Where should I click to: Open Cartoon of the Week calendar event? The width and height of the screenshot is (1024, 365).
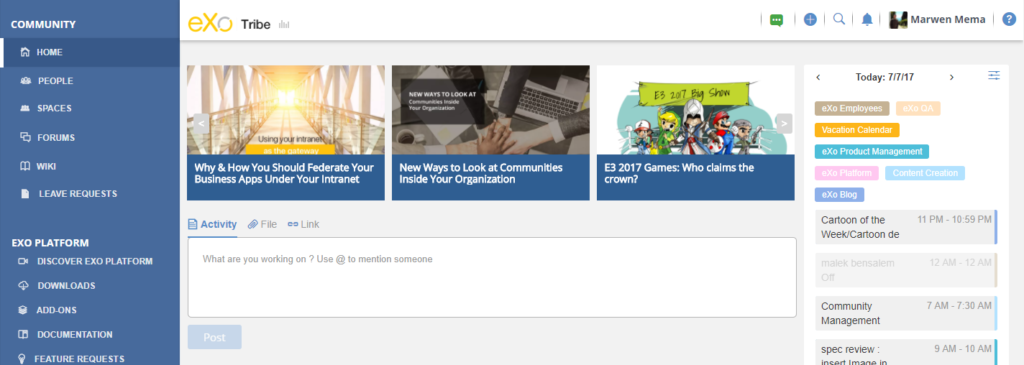click(x=906, y=227)
